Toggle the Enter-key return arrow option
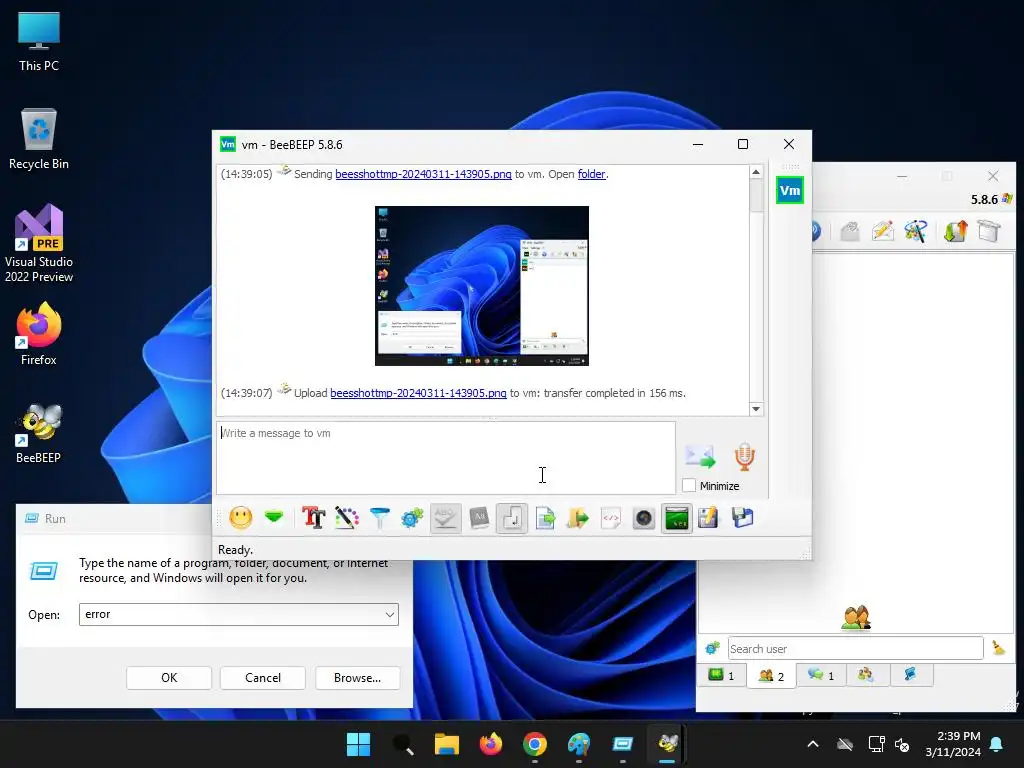 (511, 519)
